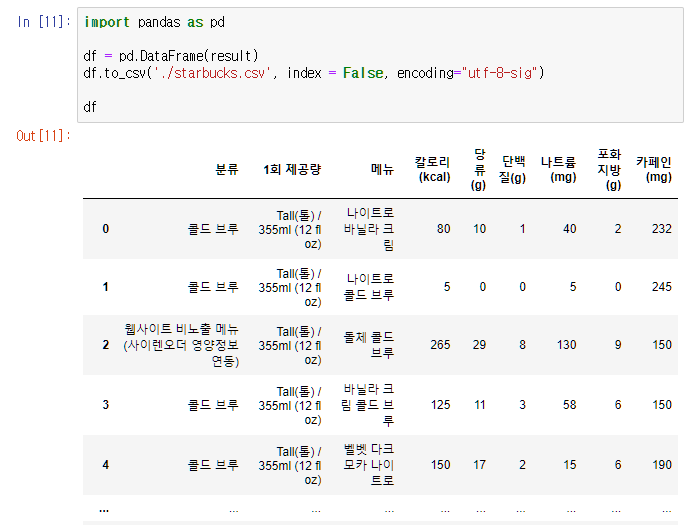Click sugar value 29 in row 2
The width and height of the screenshot is (697, 525).
[479, 345]
